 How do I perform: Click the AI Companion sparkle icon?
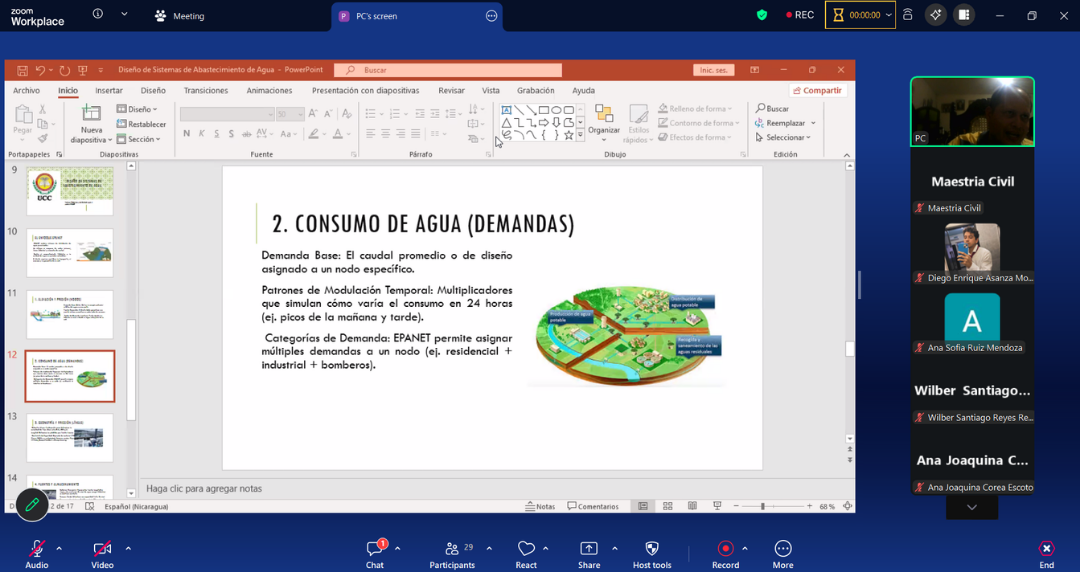click(936, 15)
